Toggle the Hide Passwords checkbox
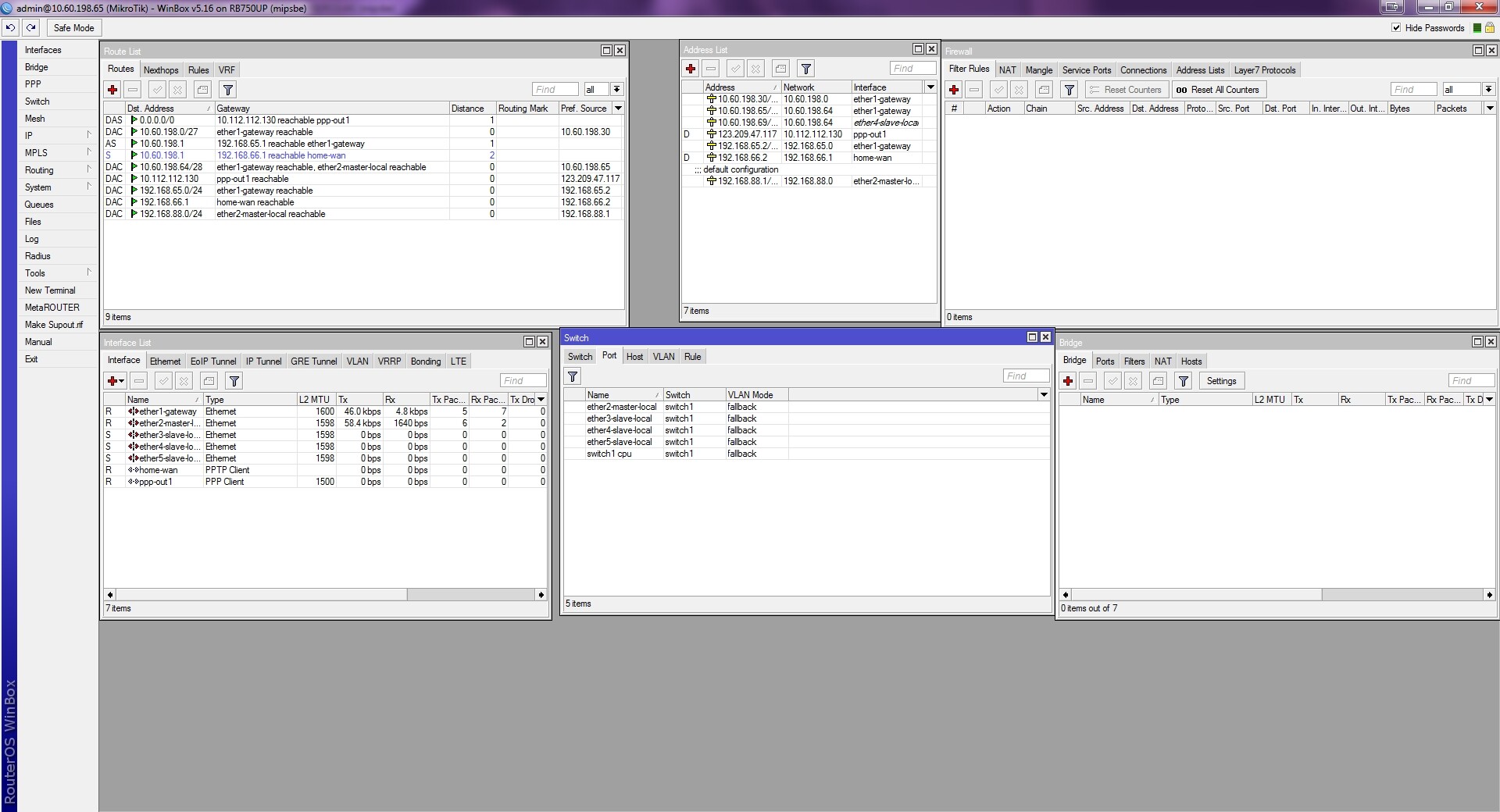The width and height of the screenshot is (1500, 812). (1396, 27)
